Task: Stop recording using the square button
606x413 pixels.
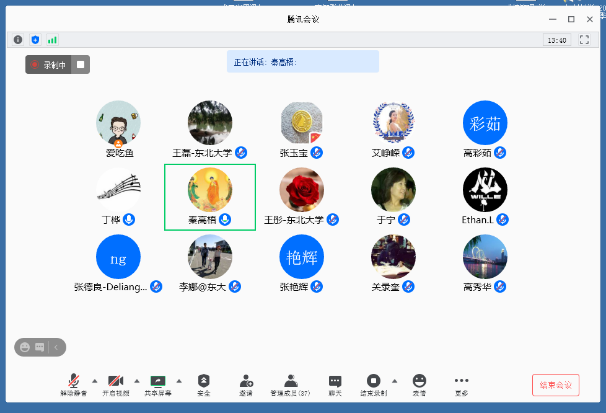Action: coord(81,64)
